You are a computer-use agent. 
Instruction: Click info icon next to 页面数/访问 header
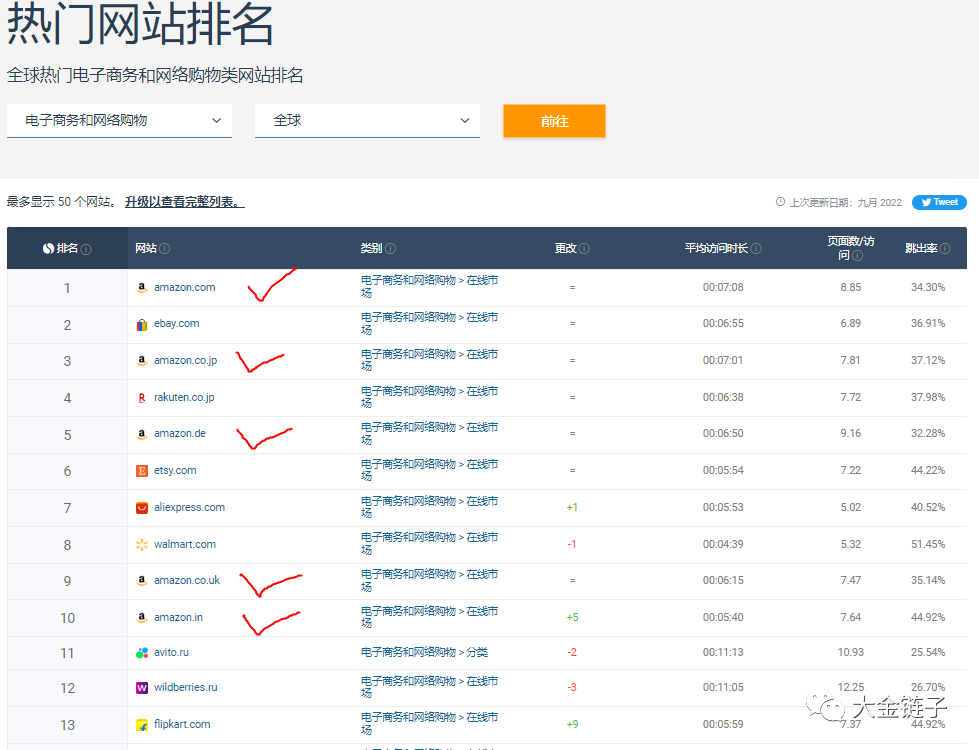click(857, 255)
